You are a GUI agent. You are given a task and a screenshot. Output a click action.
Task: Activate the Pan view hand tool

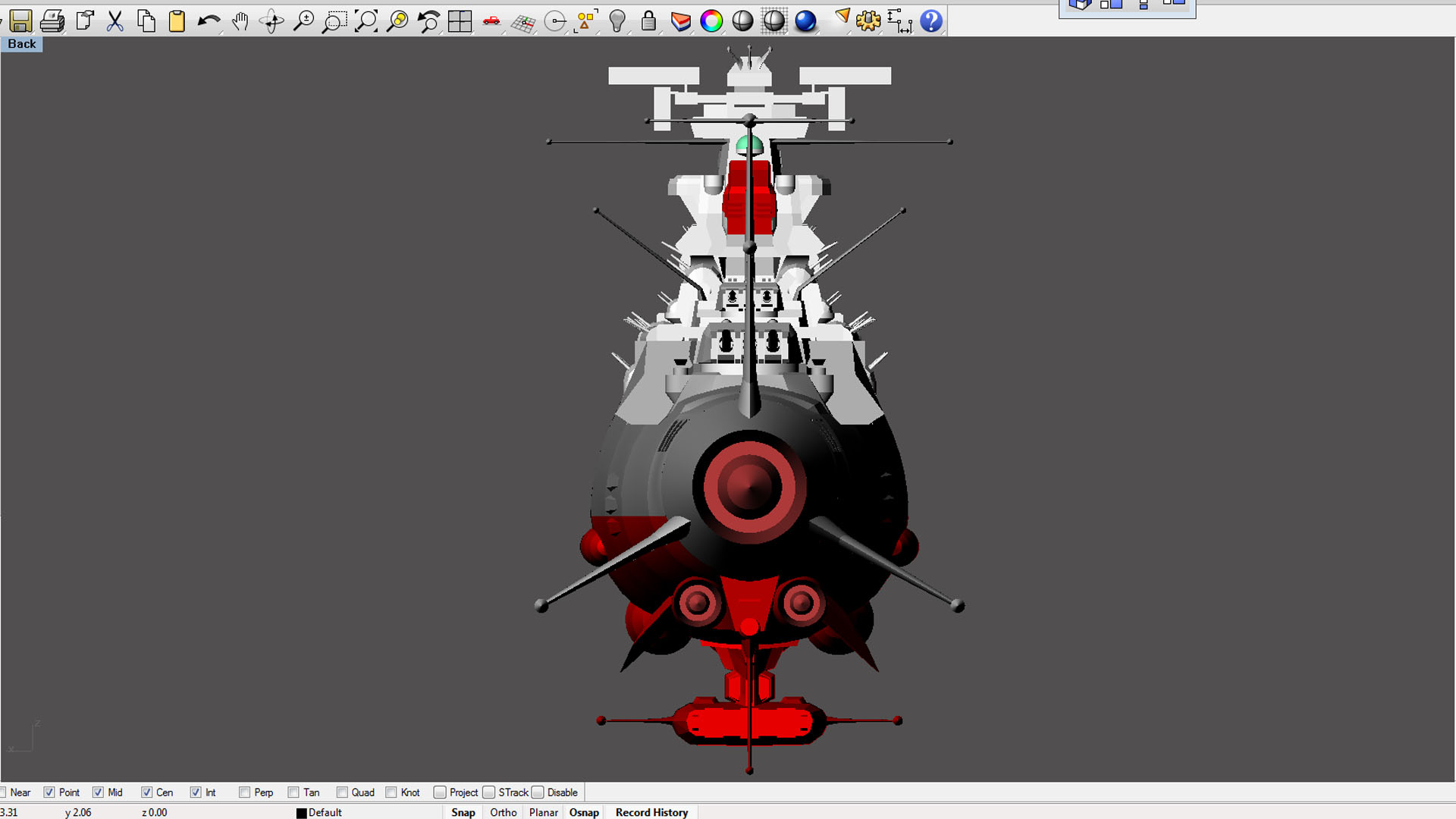240,20
